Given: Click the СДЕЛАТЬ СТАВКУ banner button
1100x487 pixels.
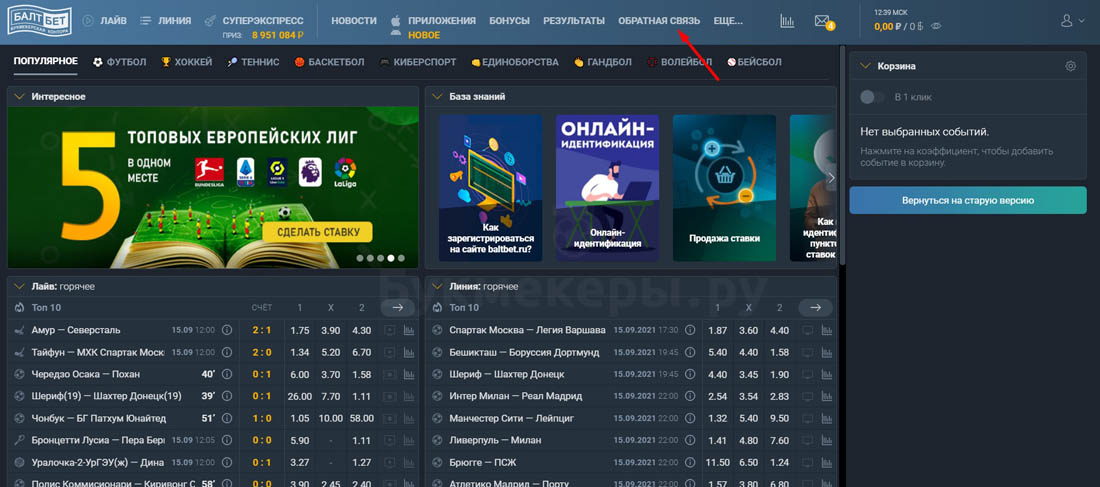Looking at the screenshot, I should [318, 232].
